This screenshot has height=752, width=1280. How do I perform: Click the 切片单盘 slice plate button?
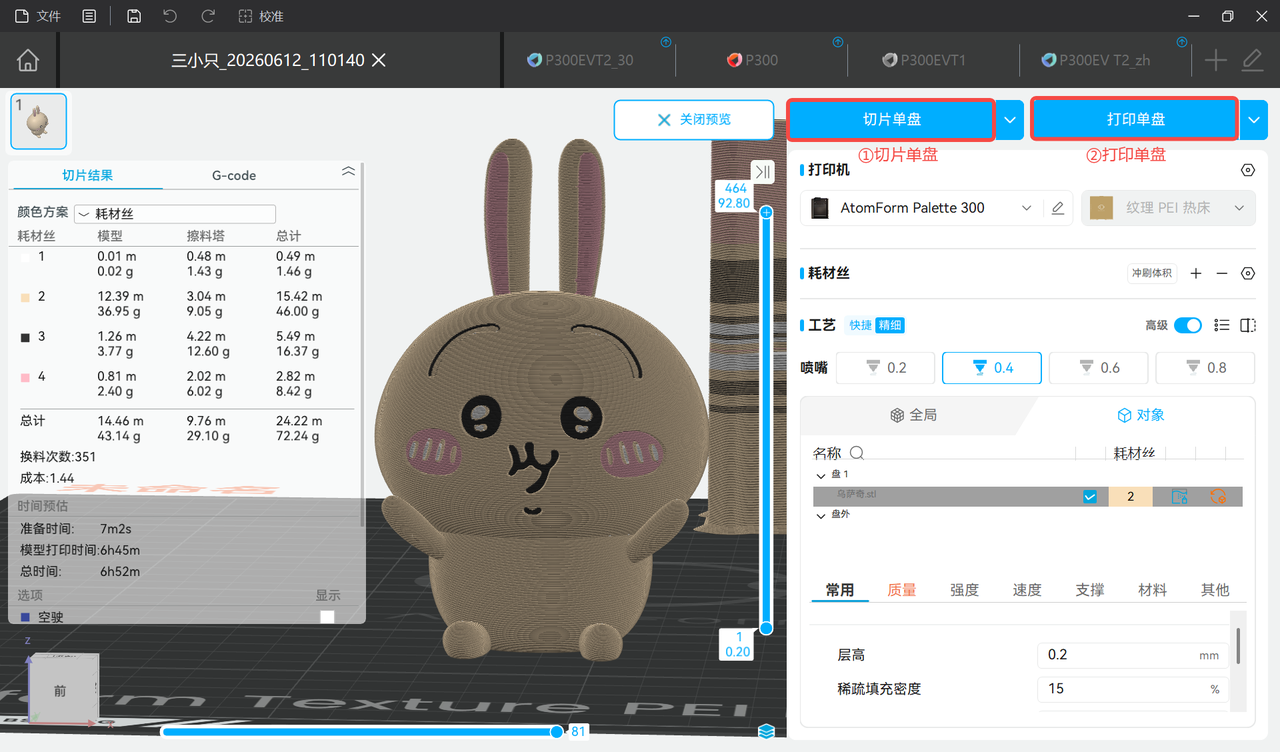(x=892, y=119)
